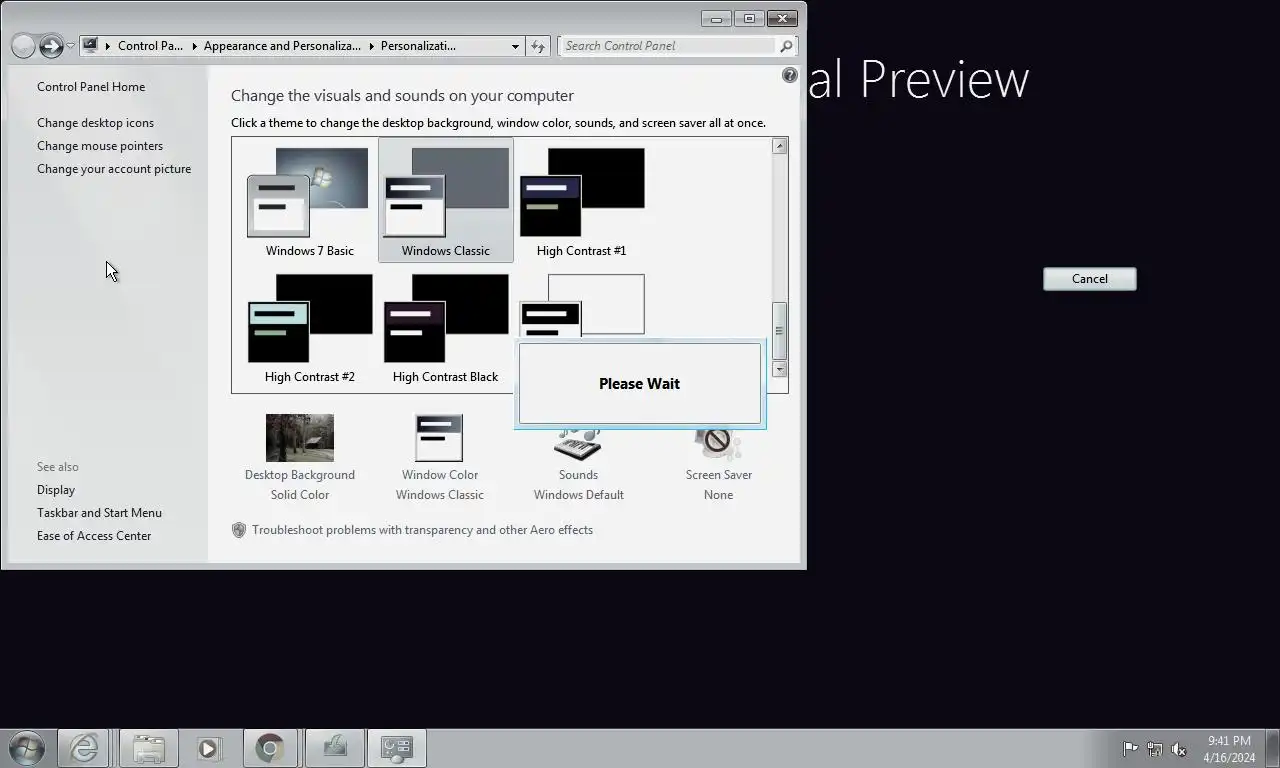Click the Window Color label text
Screen dimensions: 1280x768
click(x=440, y=475)
